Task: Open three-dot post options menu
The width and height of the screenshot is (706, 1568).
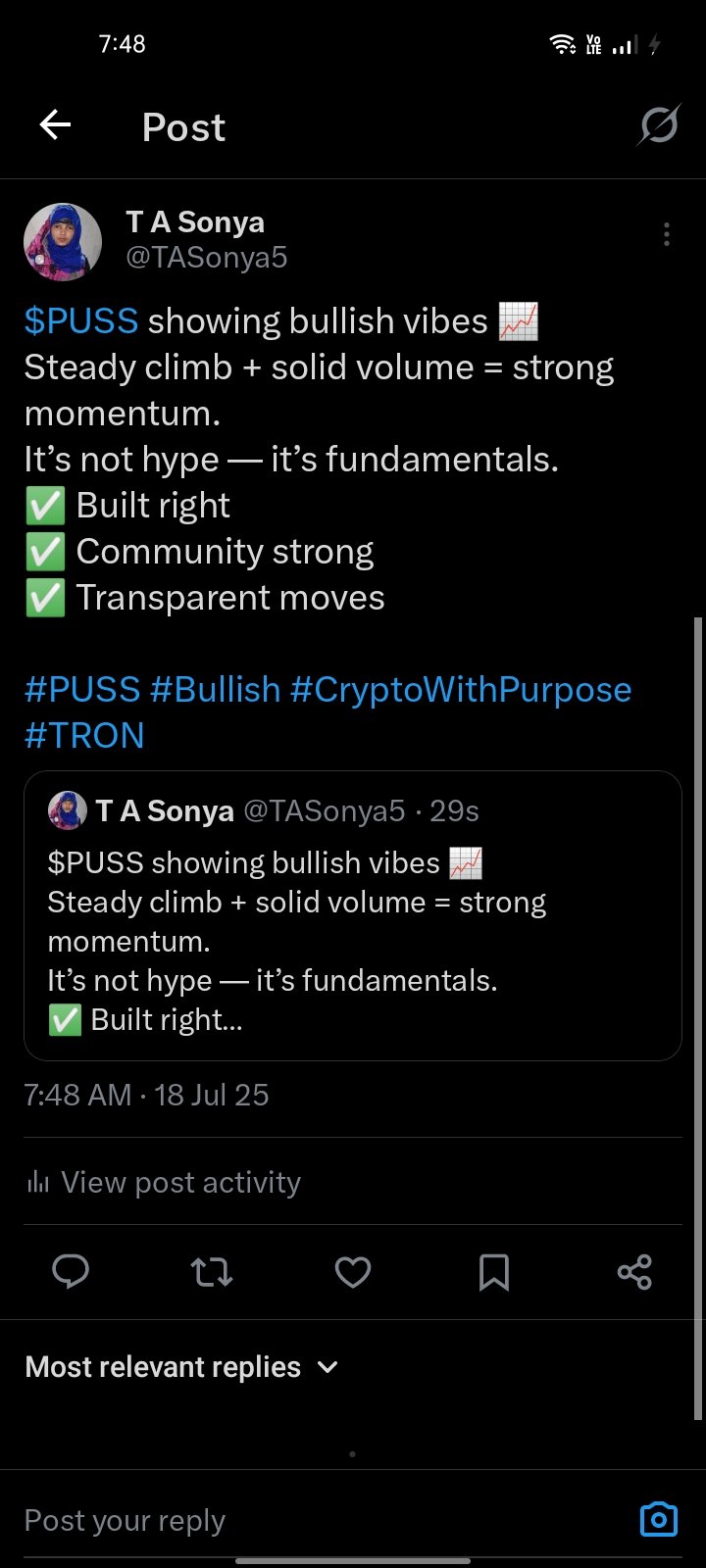Action: 666,234
